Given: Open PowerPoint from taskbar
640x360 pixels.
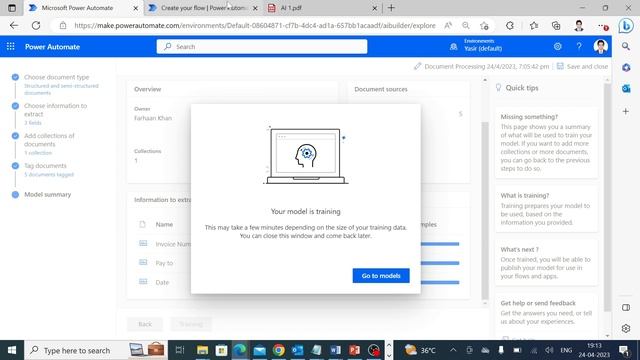Looking at the screenshot, I should point(354,350).
